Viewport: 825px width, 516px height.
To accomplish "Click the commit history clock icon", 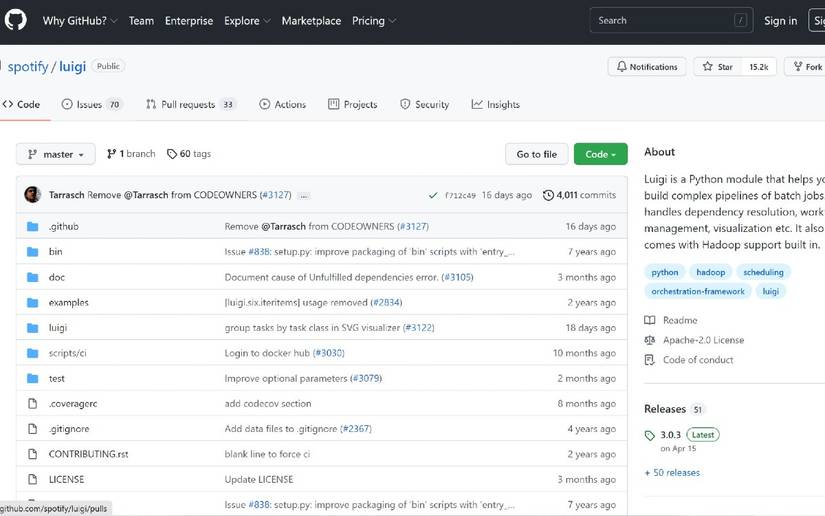I will 548,195.
